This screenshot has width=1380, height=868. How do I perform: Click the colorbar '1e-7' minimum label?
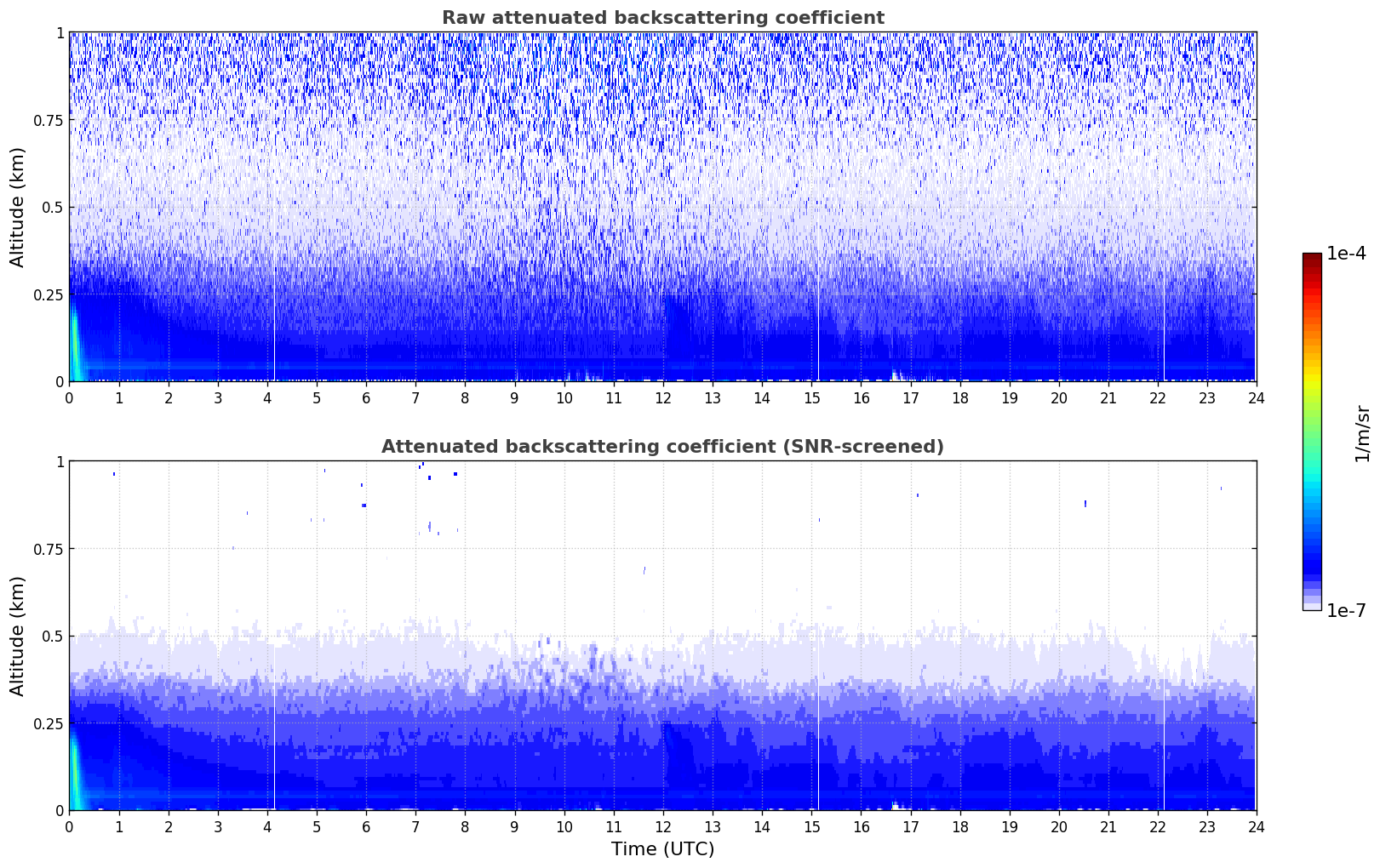click(x=1346, y=610)
